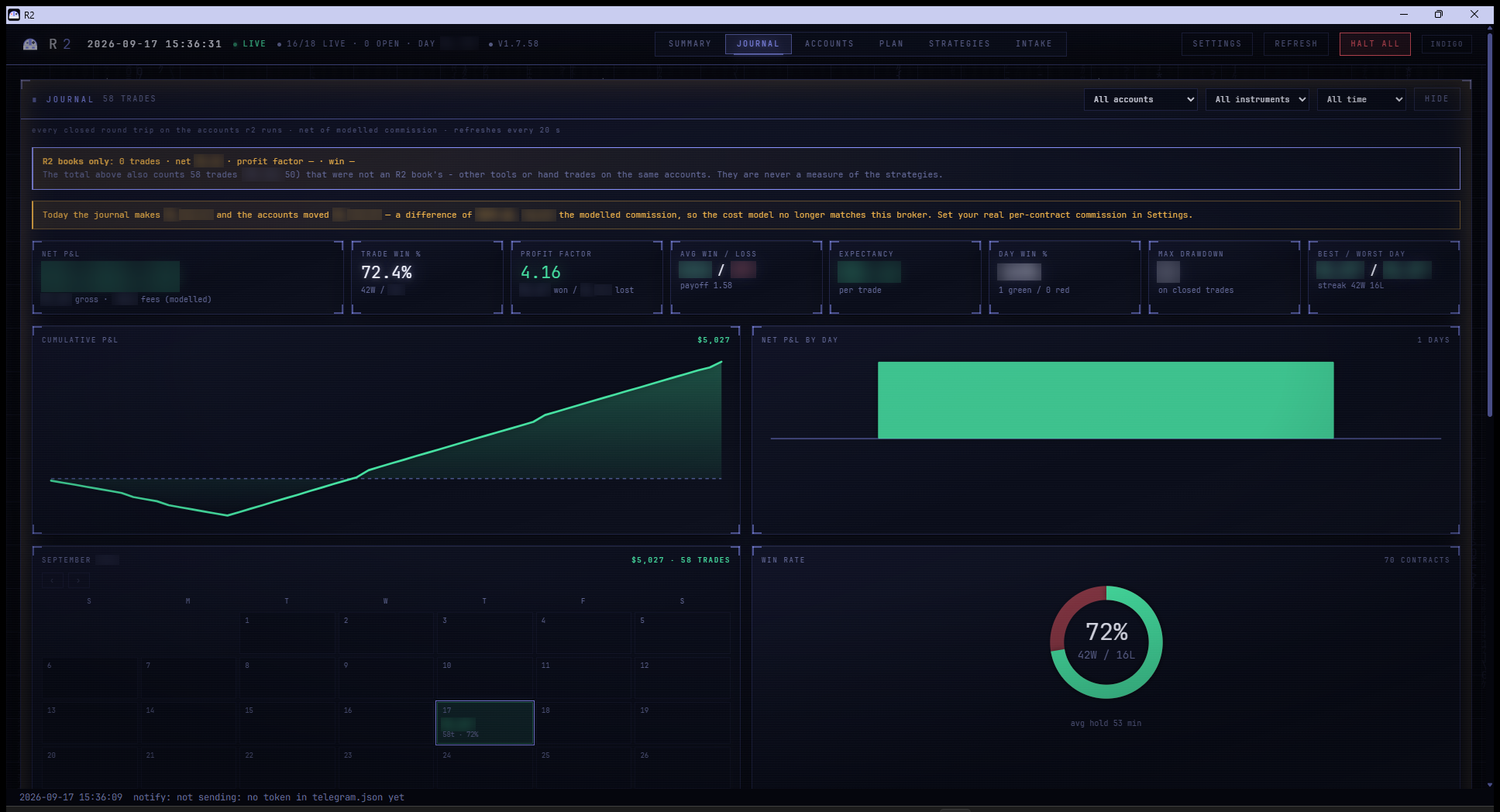Expand the All time dropdown
1500x812 pixels.
coord(1361,99)
